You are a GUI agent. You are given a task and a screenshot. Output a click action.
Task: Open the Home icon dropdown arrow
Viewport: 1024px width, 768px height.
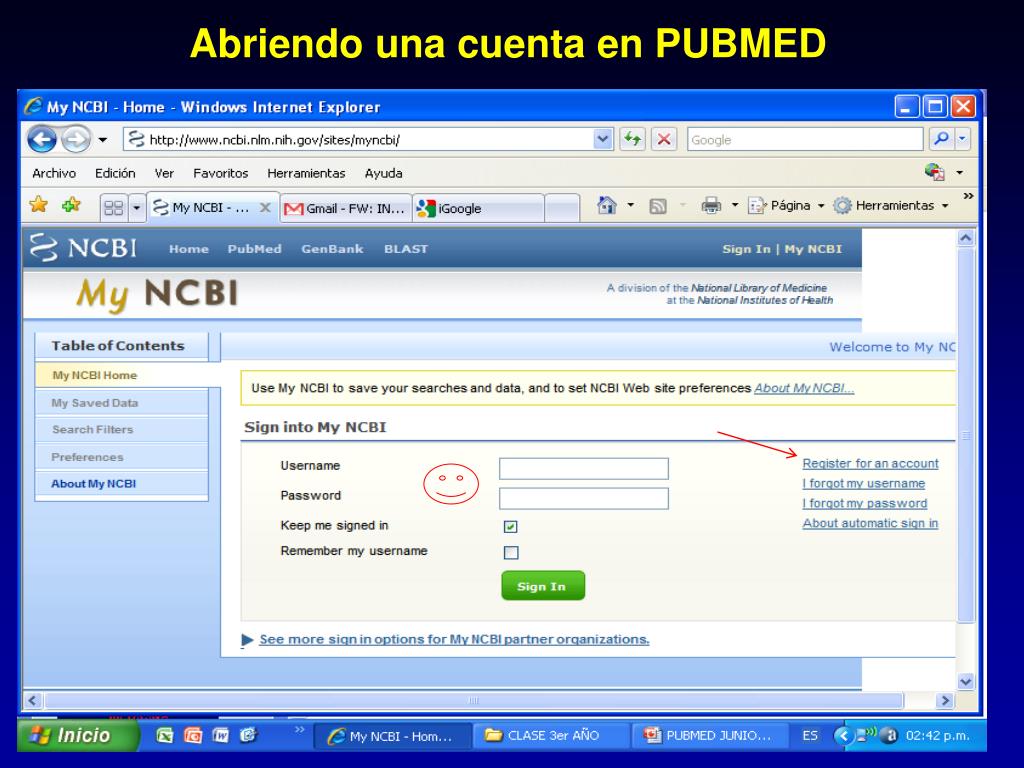click(630, 205)
